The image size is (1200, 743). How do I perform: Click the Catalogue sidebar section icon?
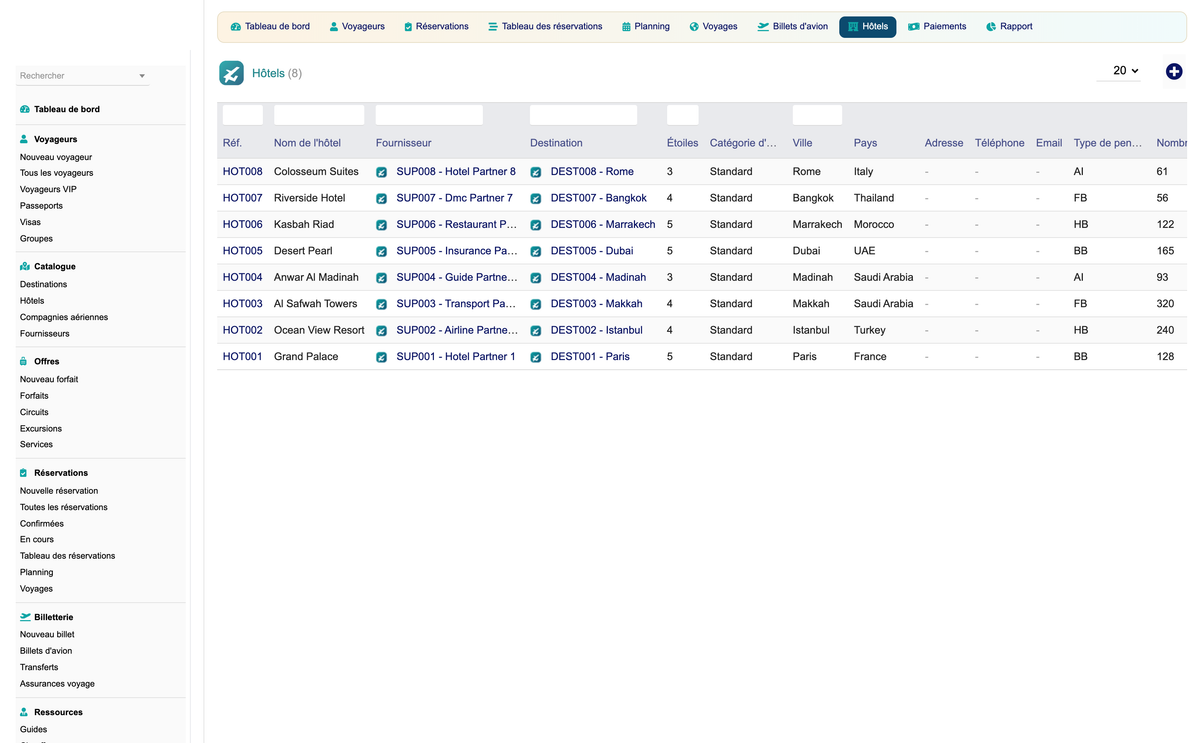coord(24,267)
